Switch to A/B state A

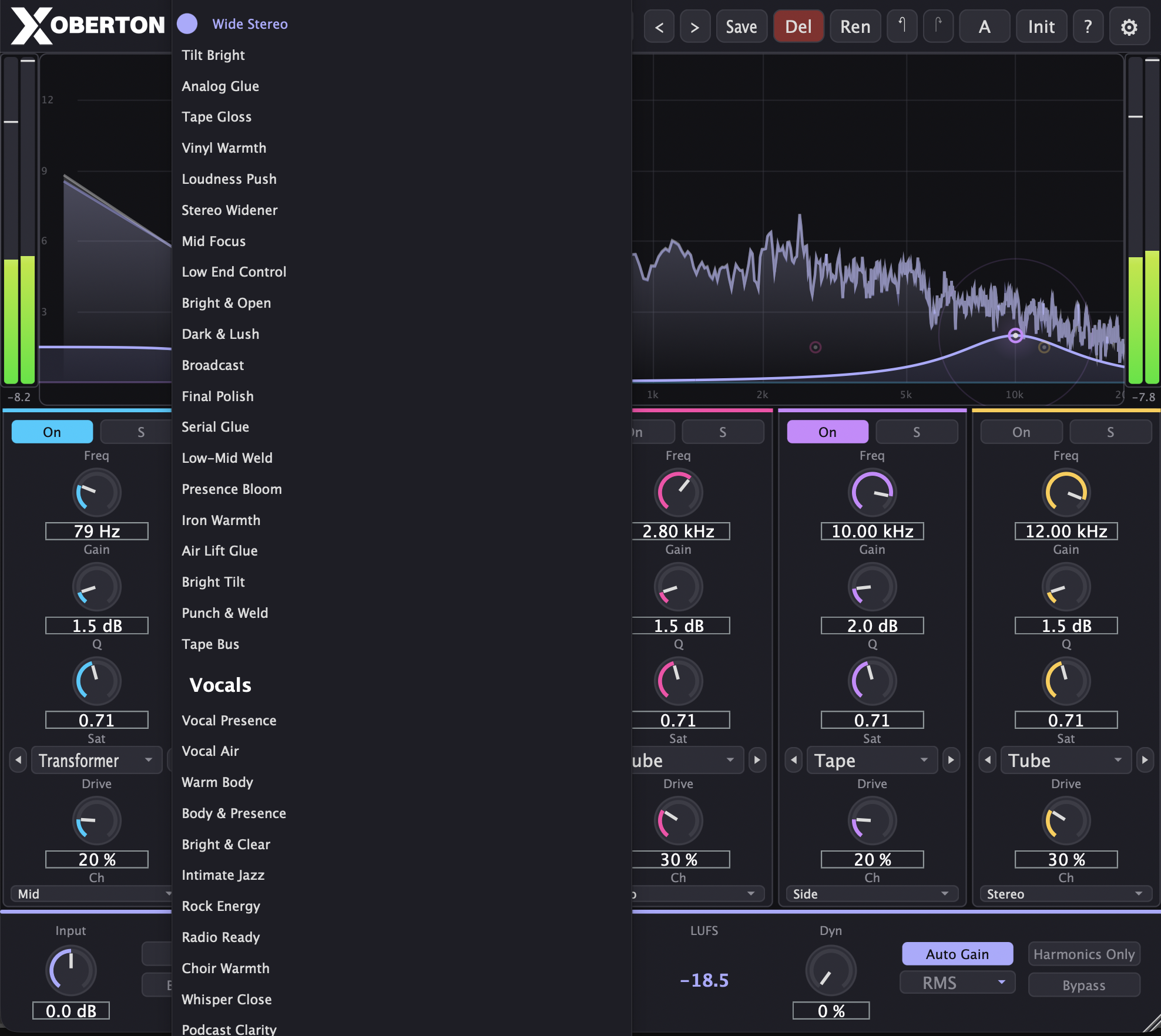[x=985, y=26]
